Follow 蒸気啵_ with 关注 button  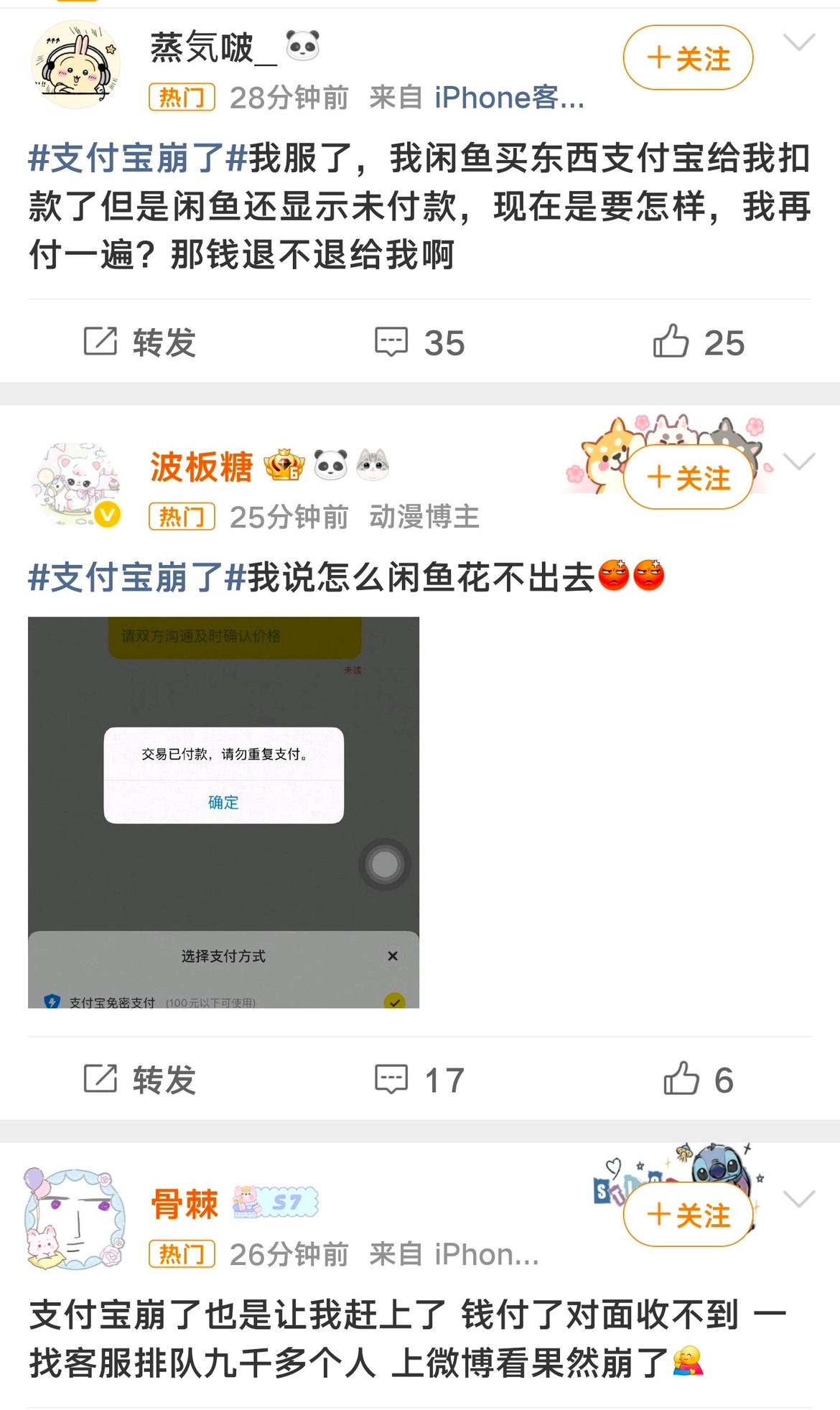(x=688, y=58)
